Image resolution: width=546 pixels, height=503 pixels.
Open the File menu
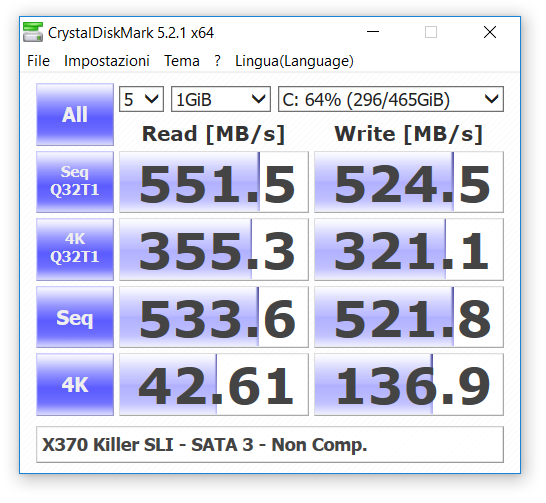pos(38,61)
